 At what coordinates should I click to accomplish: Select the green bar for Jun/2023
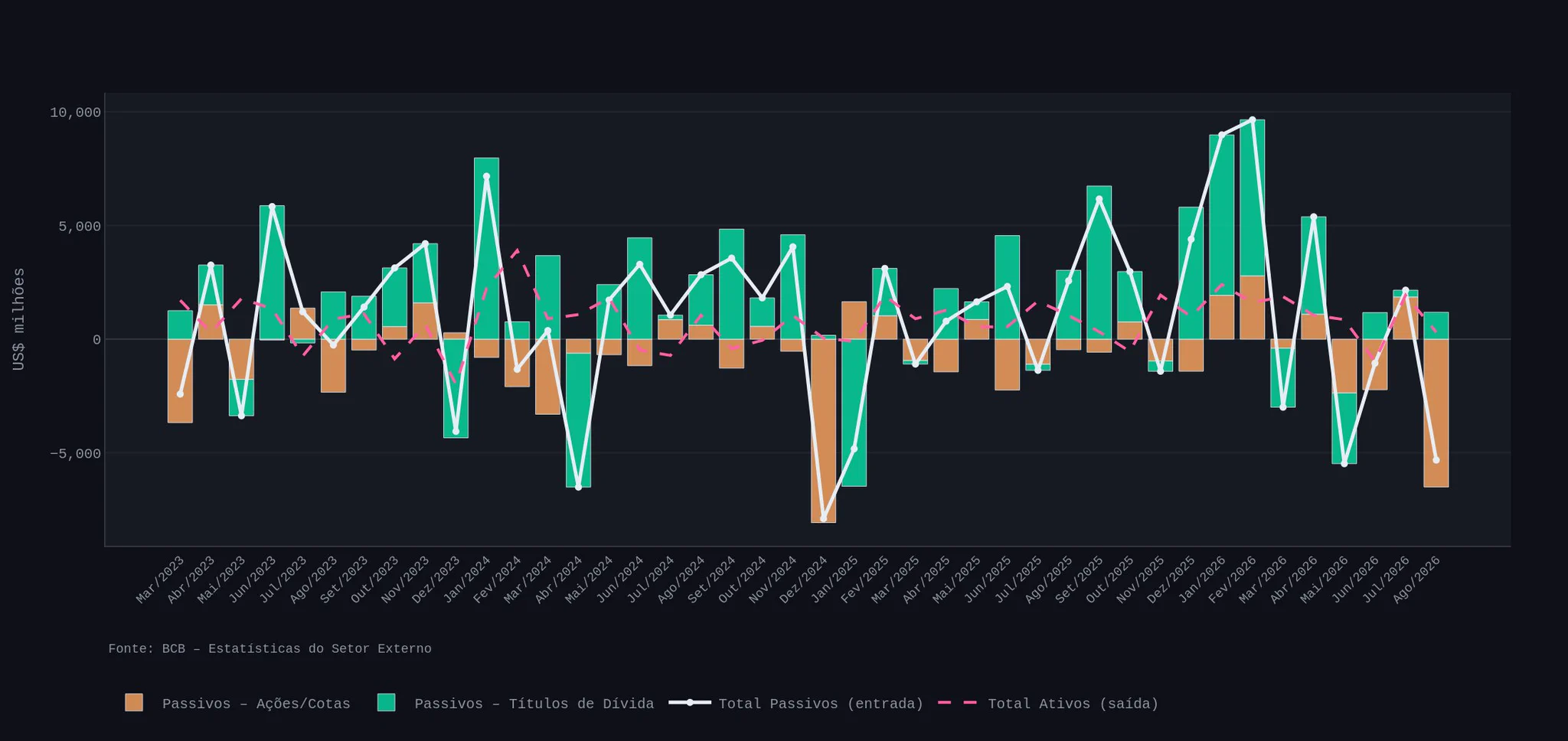click(272, 272)
